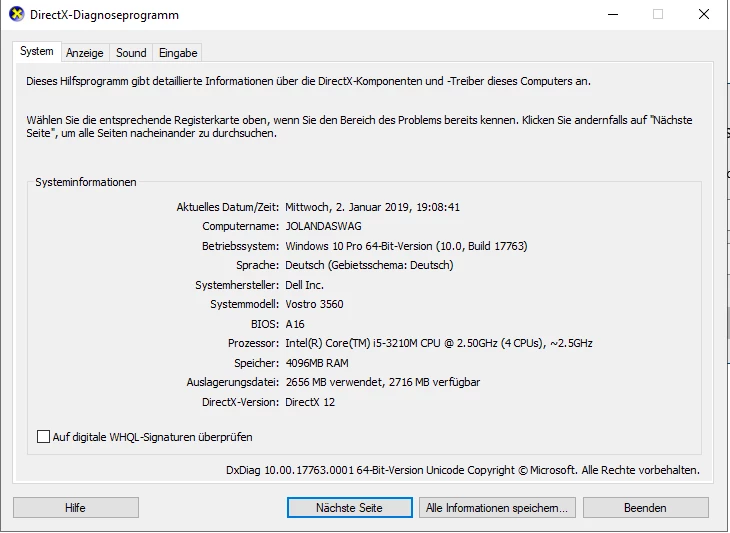Go to Nächste Seite
This screenshot has height=533, width=730.
[x=350, y=507]
